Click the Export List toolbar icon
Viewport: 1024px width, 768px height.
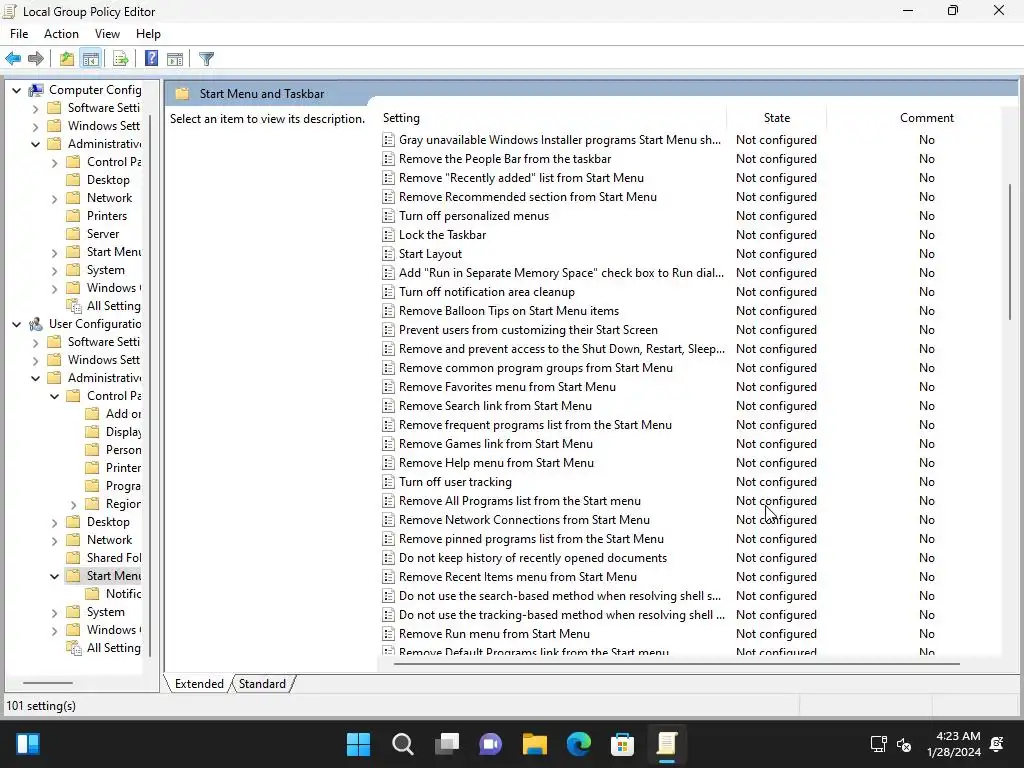[121, 59]
